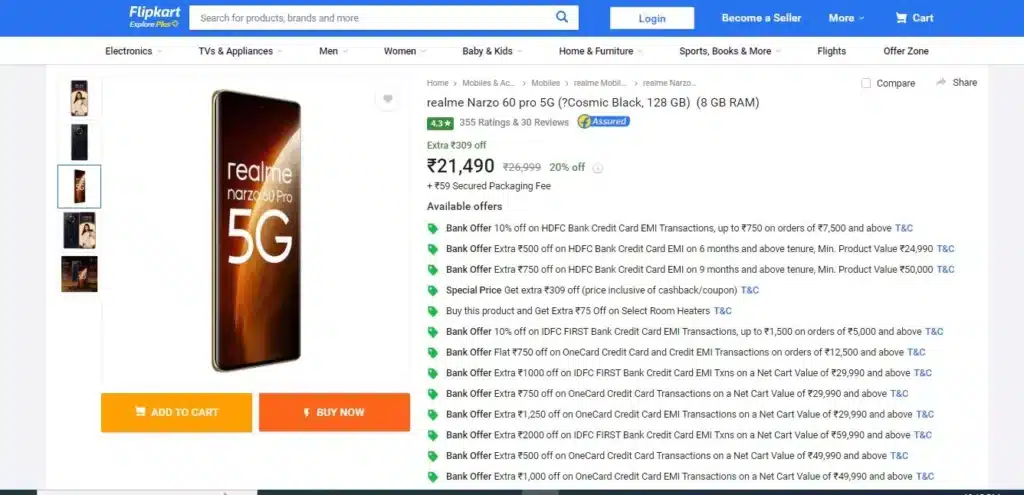Click the search products input field

[372, 18]
